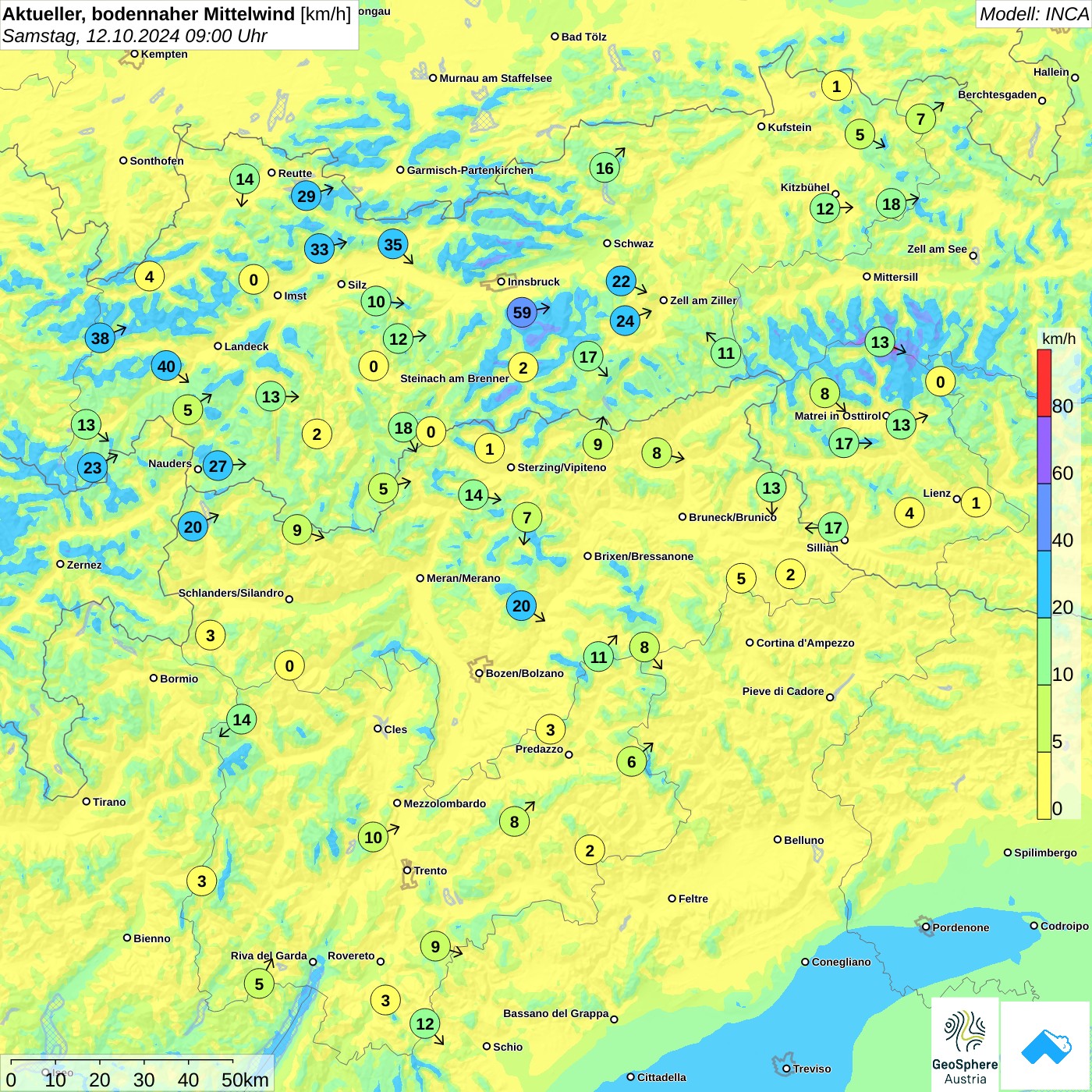Viewport: 1092px width, 1092px height.
Task: Click the Brixen/Bressanone label
Action: pyautogui.click(x=643, y=556)
